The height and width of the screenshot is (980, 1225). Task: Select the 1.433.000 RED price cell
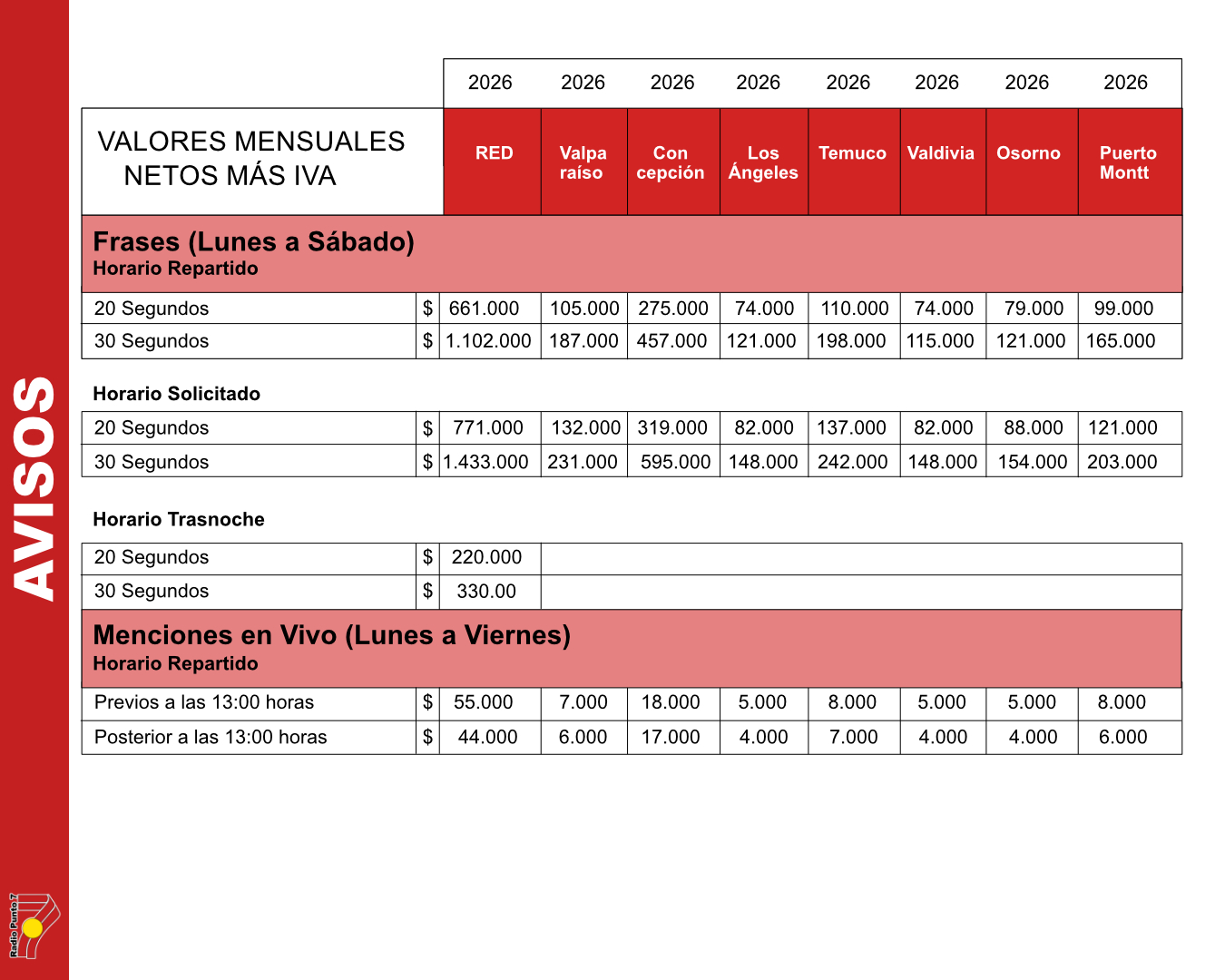[x=489, y=461]
